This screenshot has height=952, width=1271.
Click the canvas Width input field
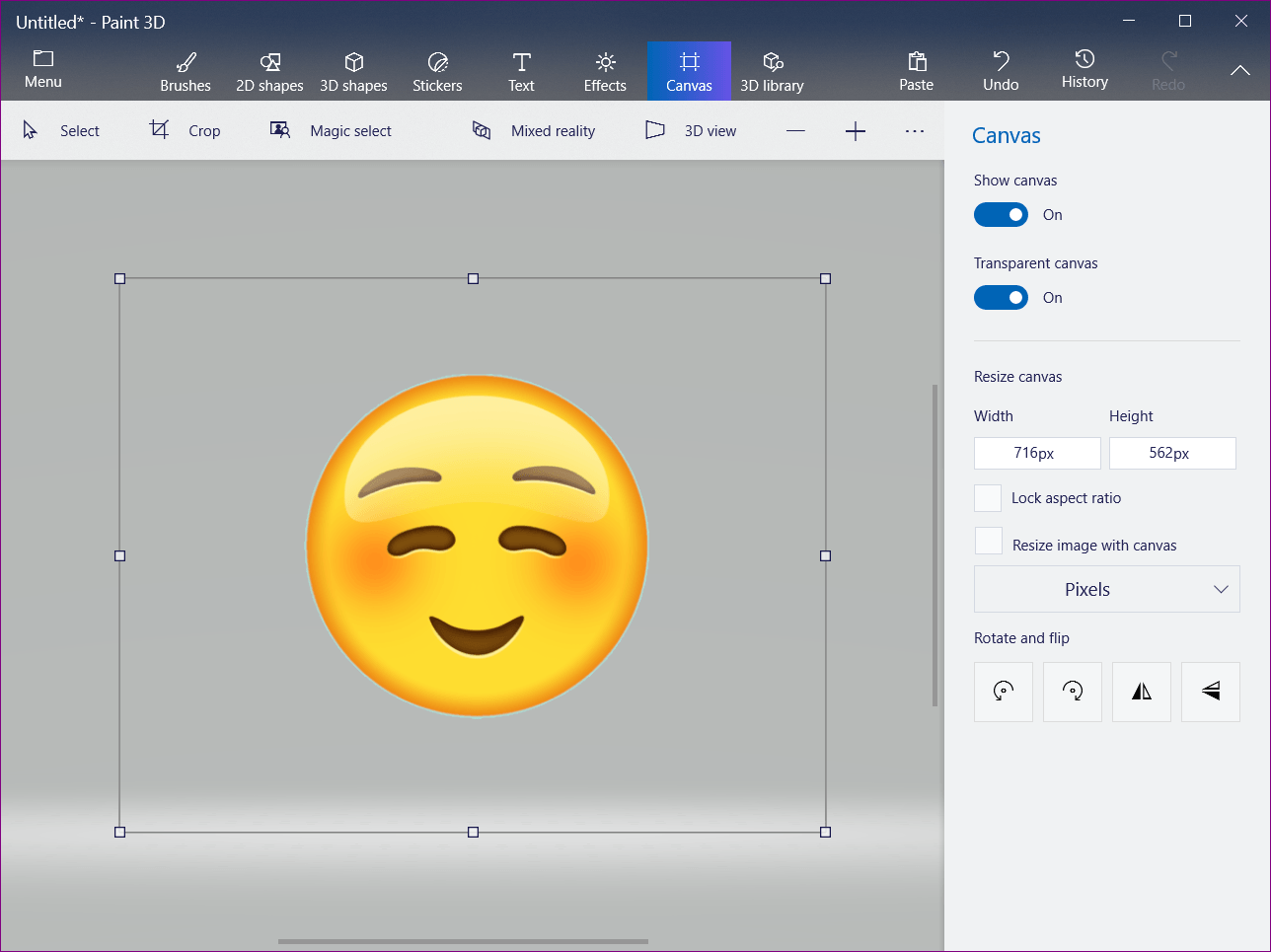pyautogui.click(x=1036, y=453)
